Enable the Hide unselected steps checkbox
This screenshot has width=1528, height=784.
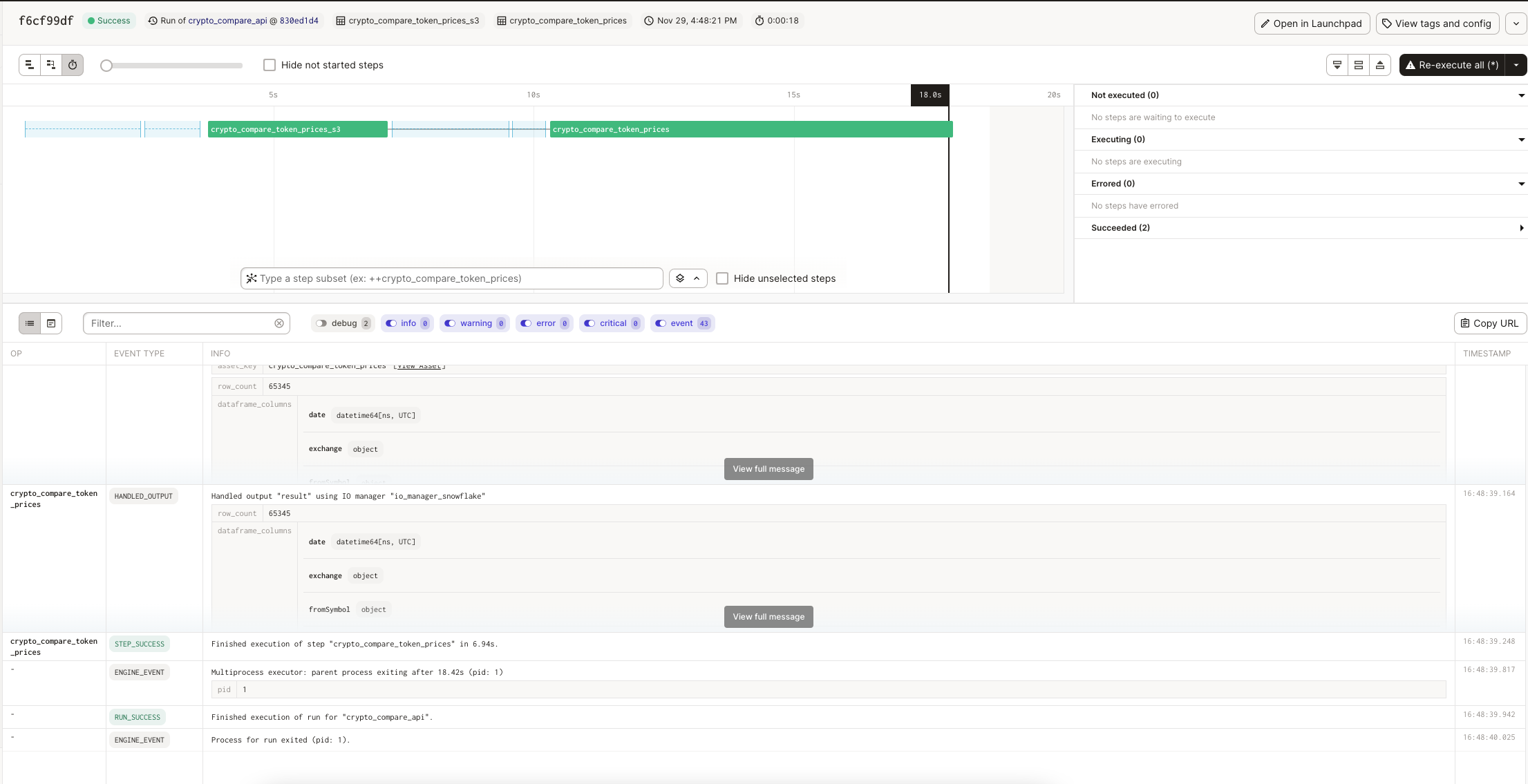(x=722, y=278)
